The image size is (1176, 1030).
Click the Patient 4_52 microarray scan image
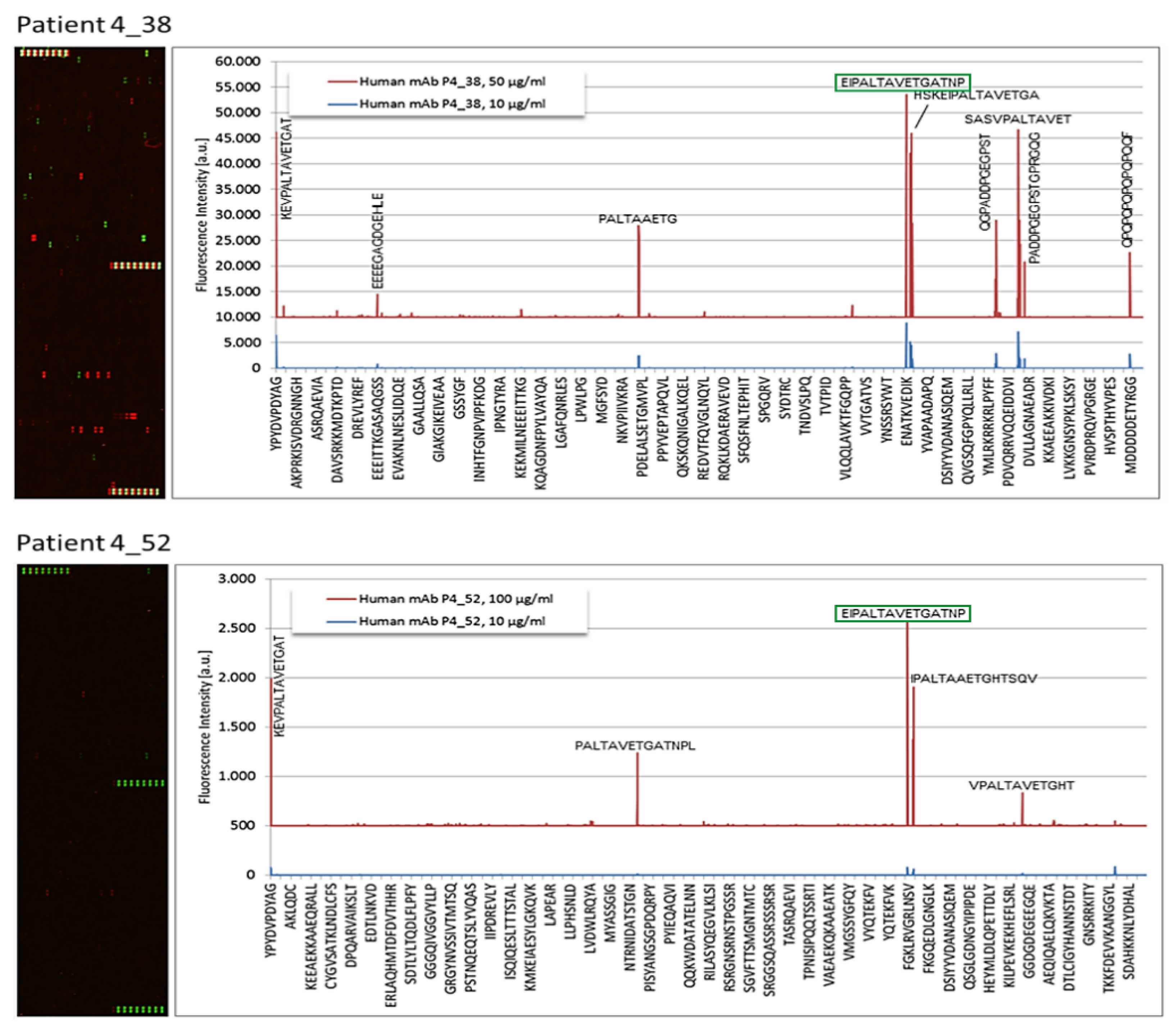point(92,790)
